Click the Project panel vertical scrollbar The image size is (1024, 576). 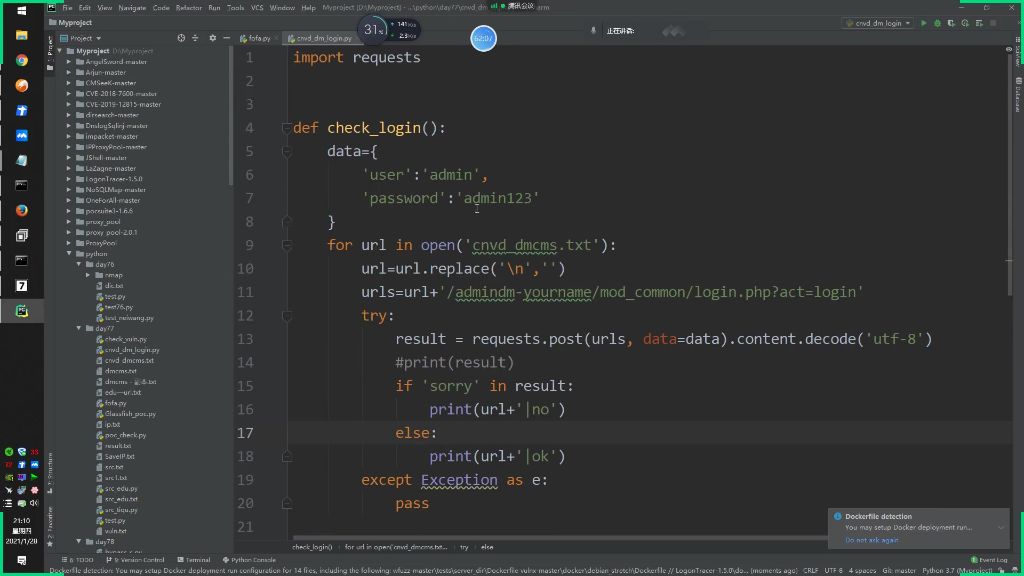pos(231,116)
